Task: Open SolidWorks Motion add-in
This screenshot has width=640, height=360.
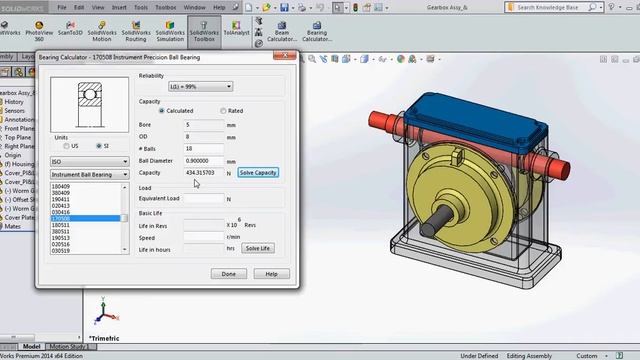Action: tap(102, 31)
